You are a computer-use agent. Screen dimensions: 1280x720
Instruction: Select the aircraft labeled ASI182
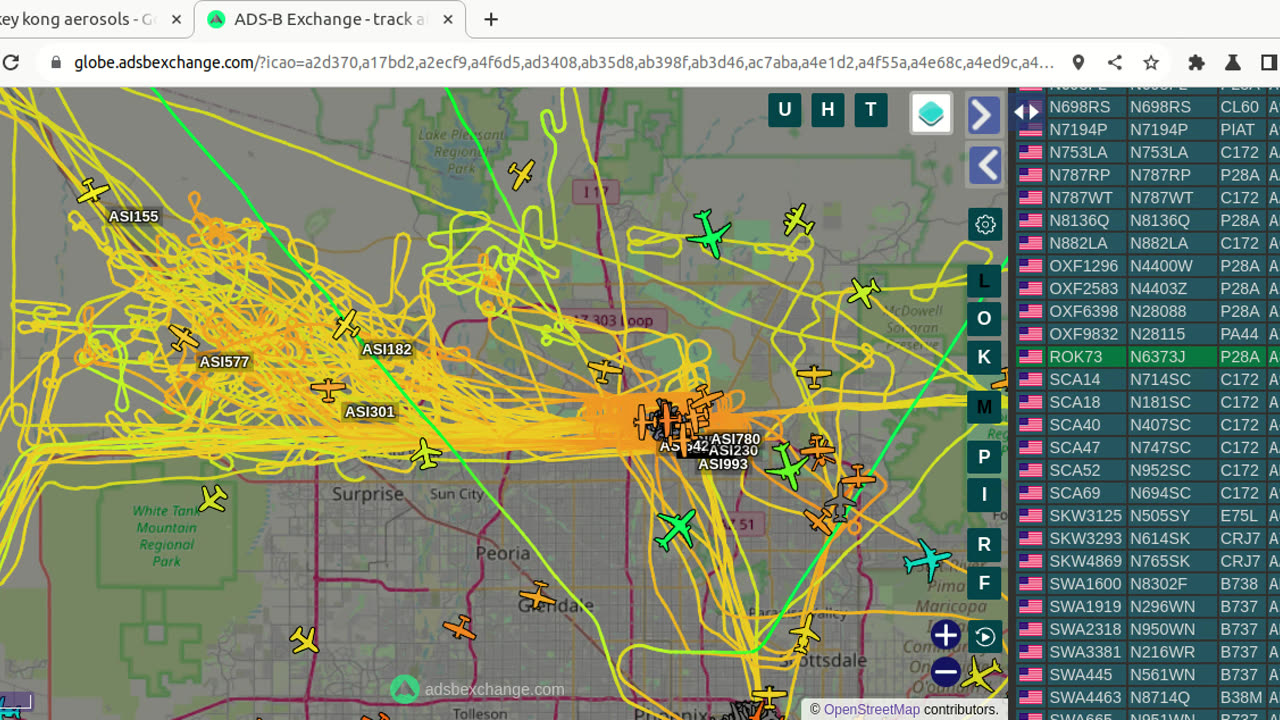click(x=346, y=325)
